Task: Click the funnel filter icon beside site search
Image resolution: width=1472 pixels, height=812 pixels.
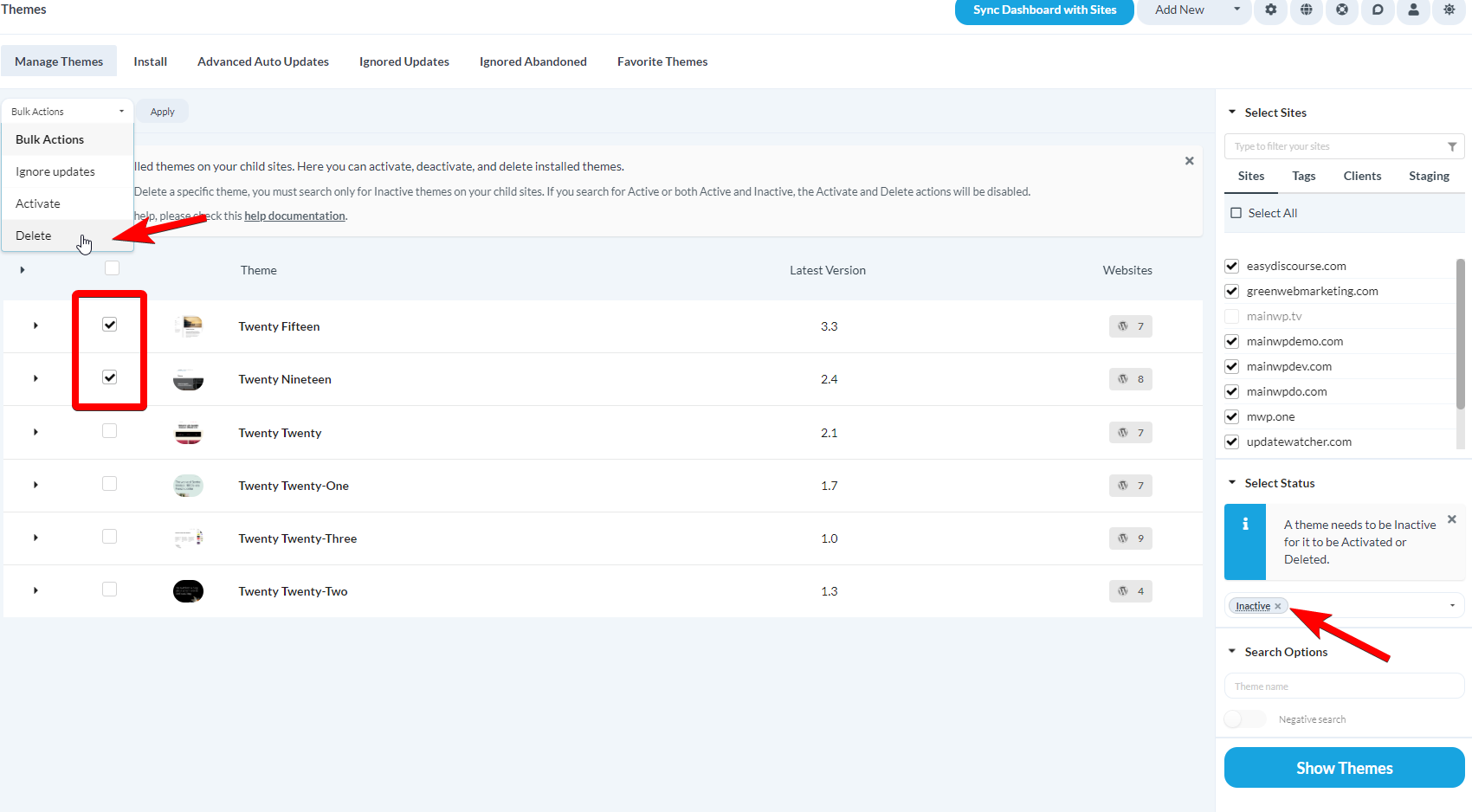Action: (1453, 145)
